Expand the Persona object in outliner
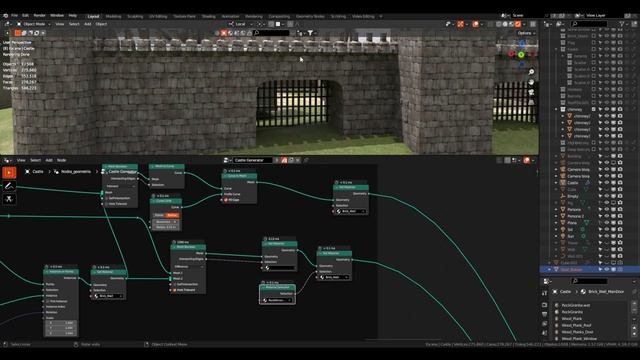 [556, 209]
